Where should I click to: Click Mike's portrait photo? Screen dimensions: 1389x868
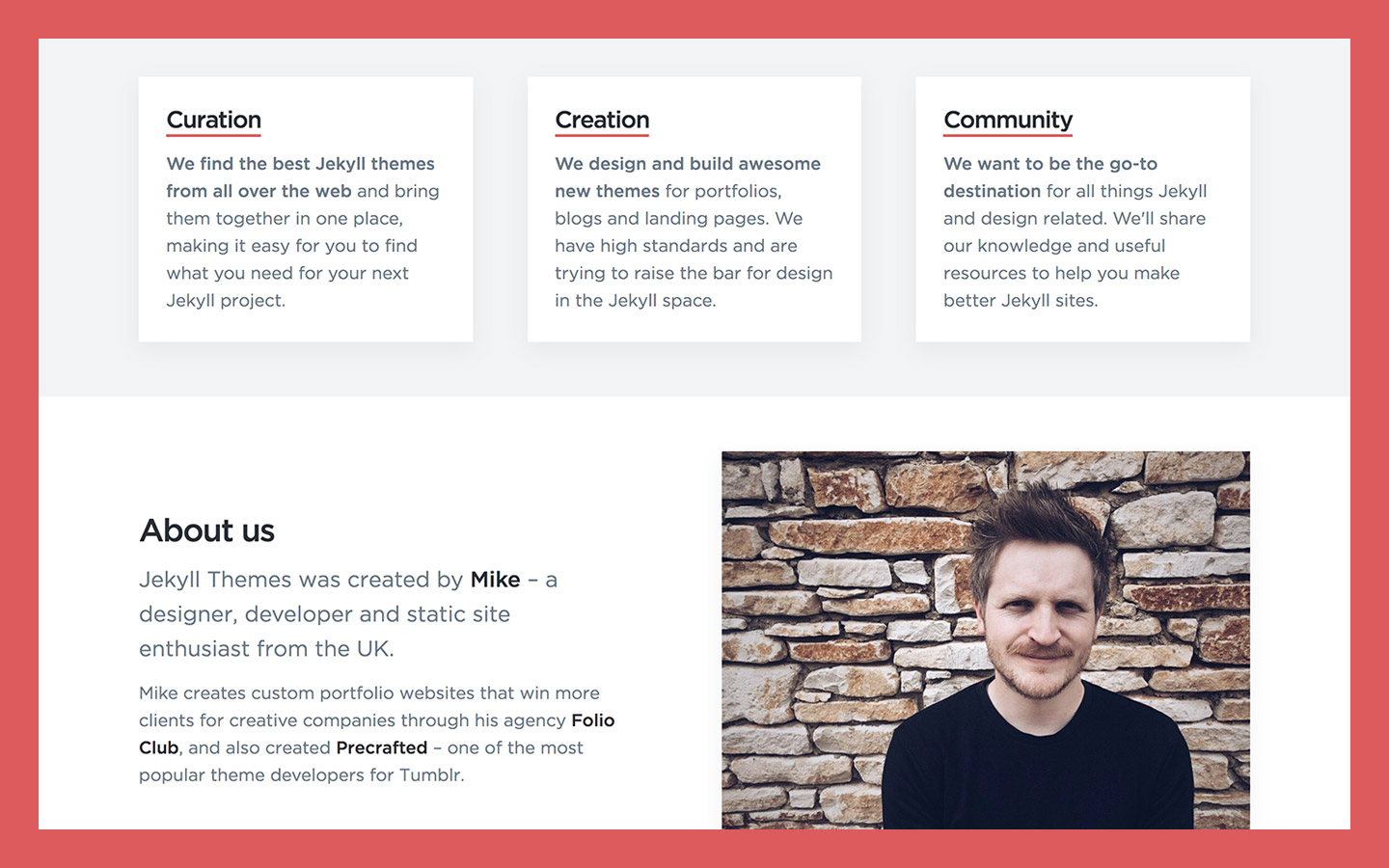pos(985,639)
